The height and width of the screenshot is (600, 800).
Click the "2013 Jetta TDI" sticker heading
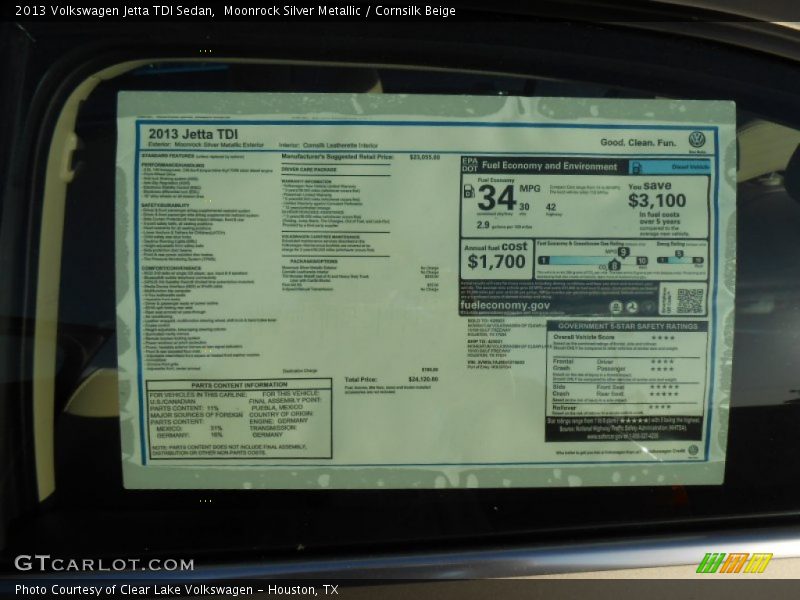[193, 134]
